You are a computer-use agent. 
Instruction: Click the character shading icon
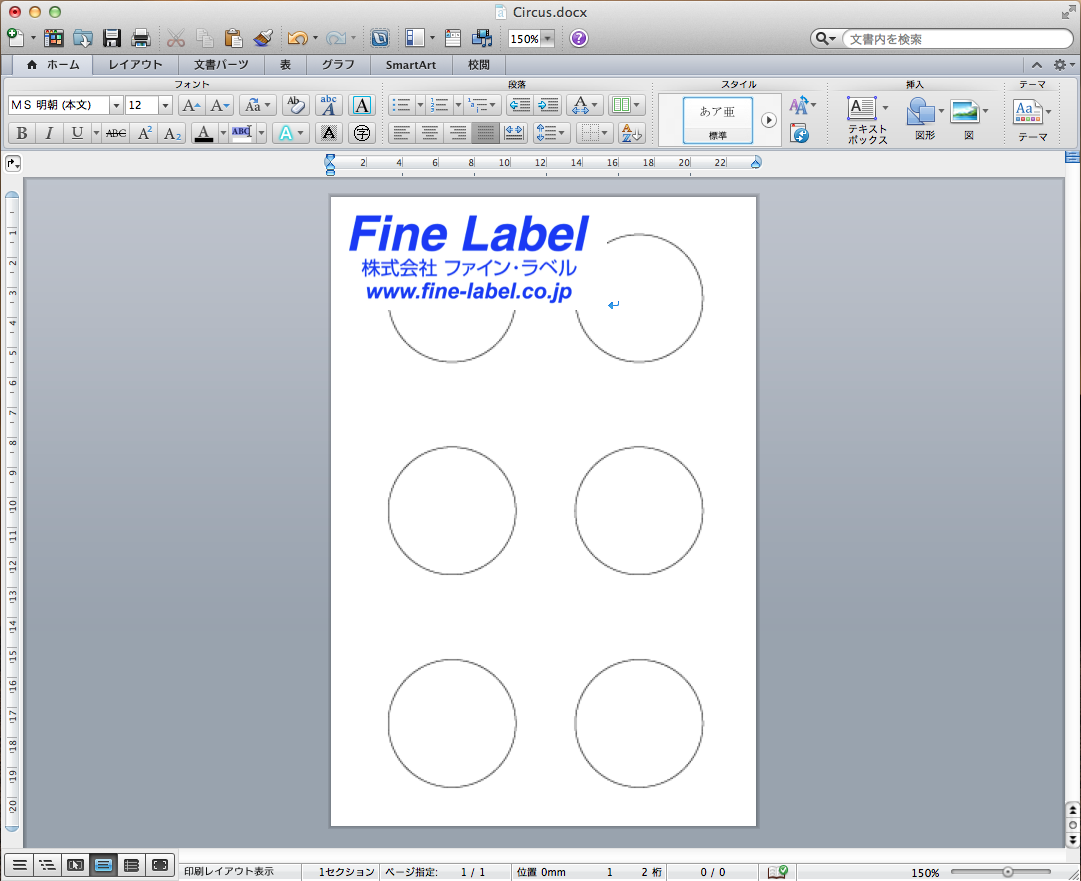(x=329, y=133)
